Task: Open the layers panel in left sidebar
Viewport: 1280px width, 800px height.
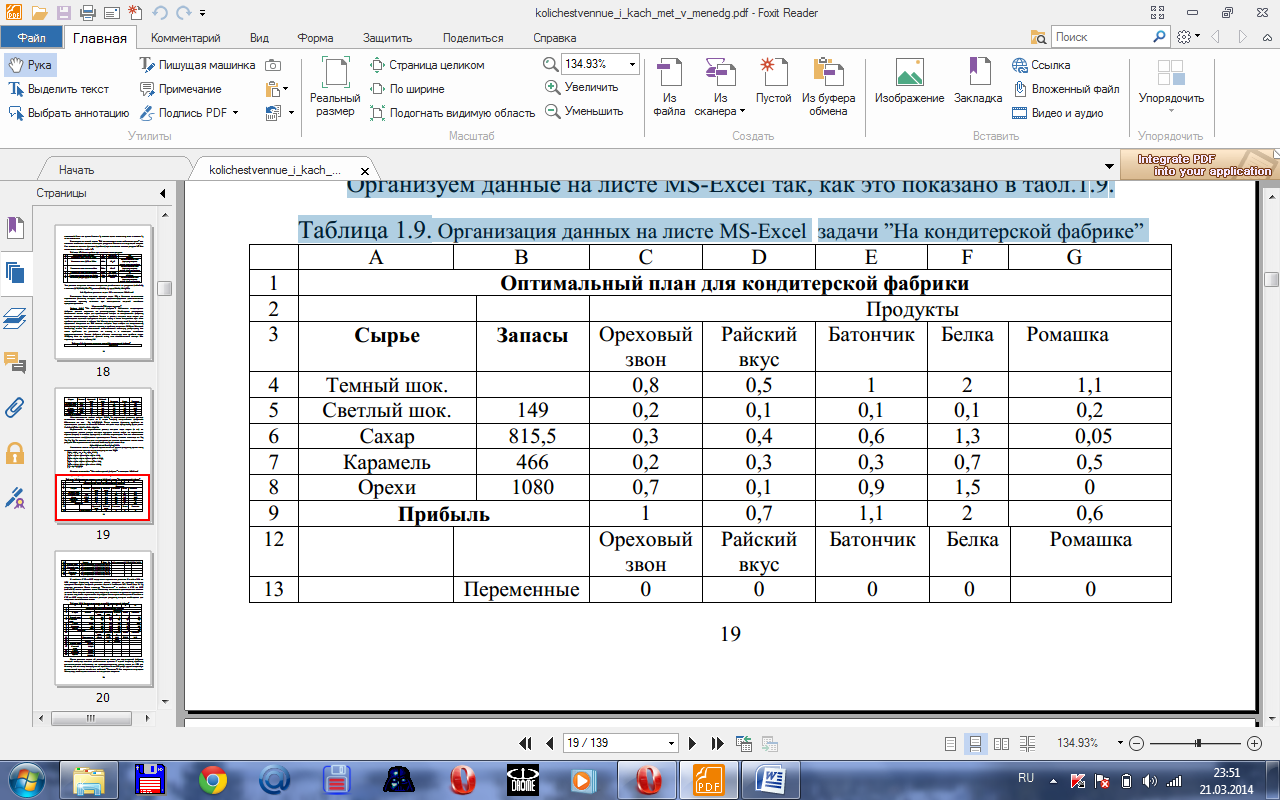Action: tap(15, 318)
